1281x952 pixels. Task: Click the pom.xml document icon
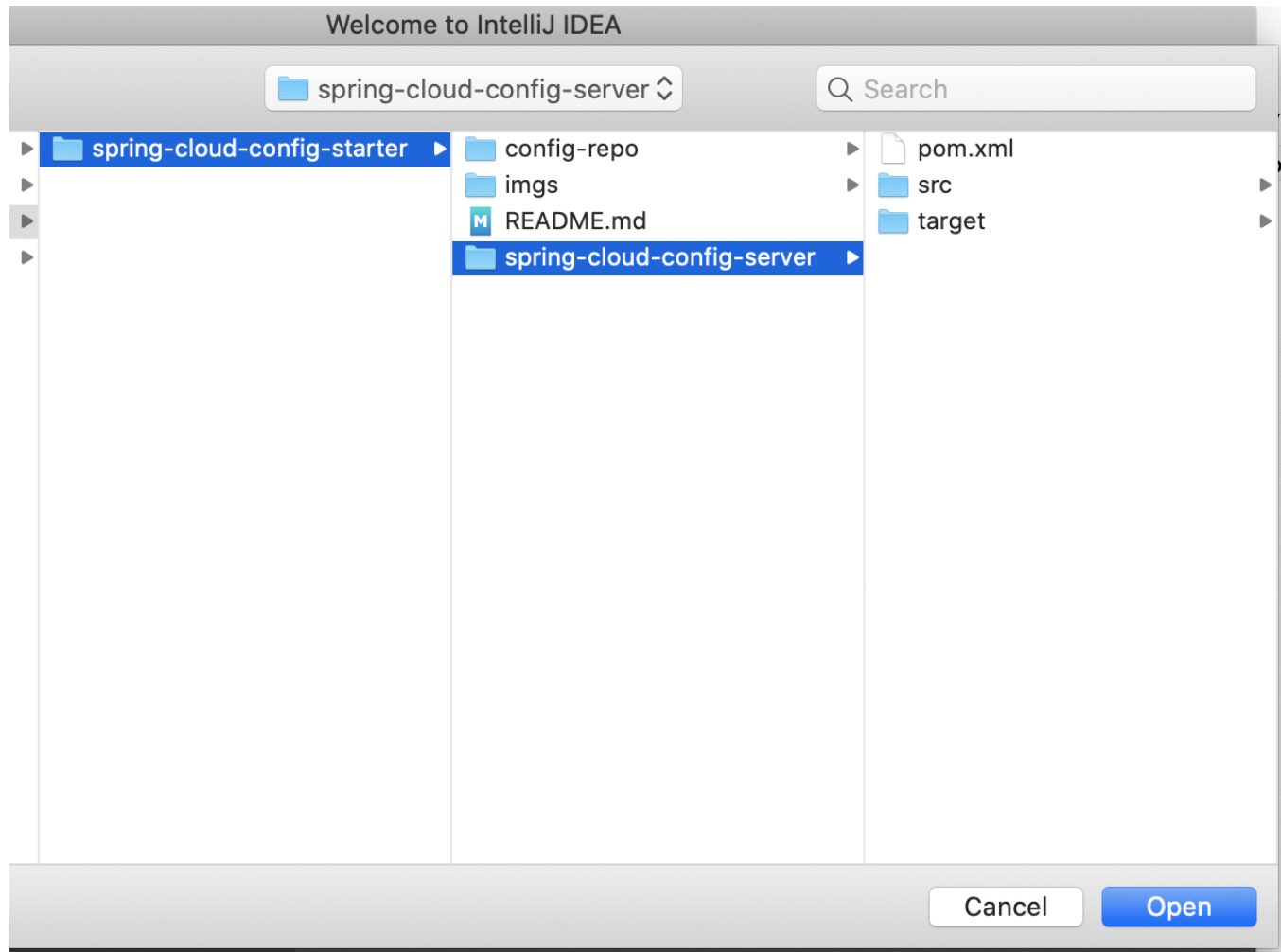tap(893, 150)
